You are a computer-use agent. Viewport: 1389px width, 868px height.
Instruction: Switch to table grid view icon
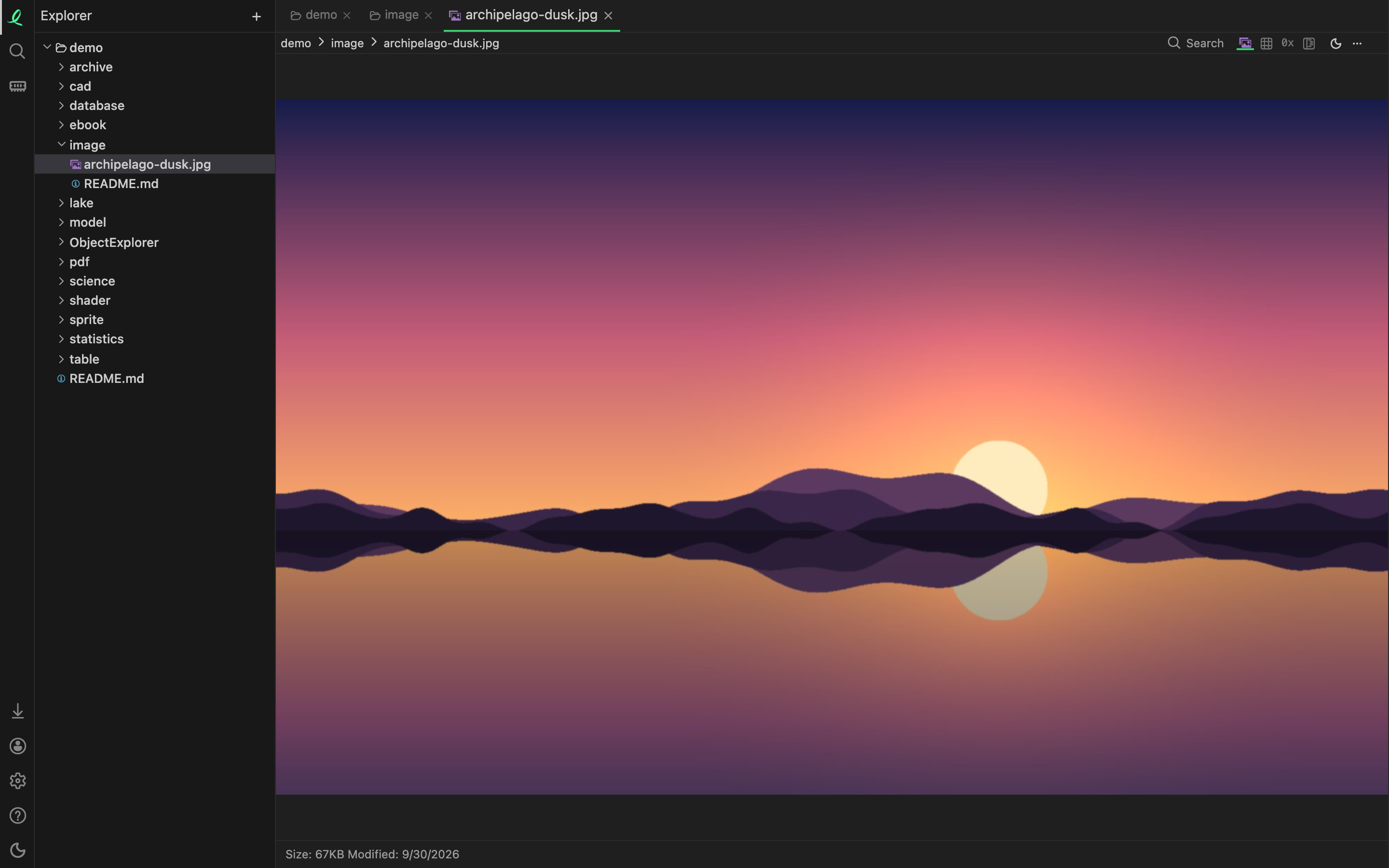1266,43
